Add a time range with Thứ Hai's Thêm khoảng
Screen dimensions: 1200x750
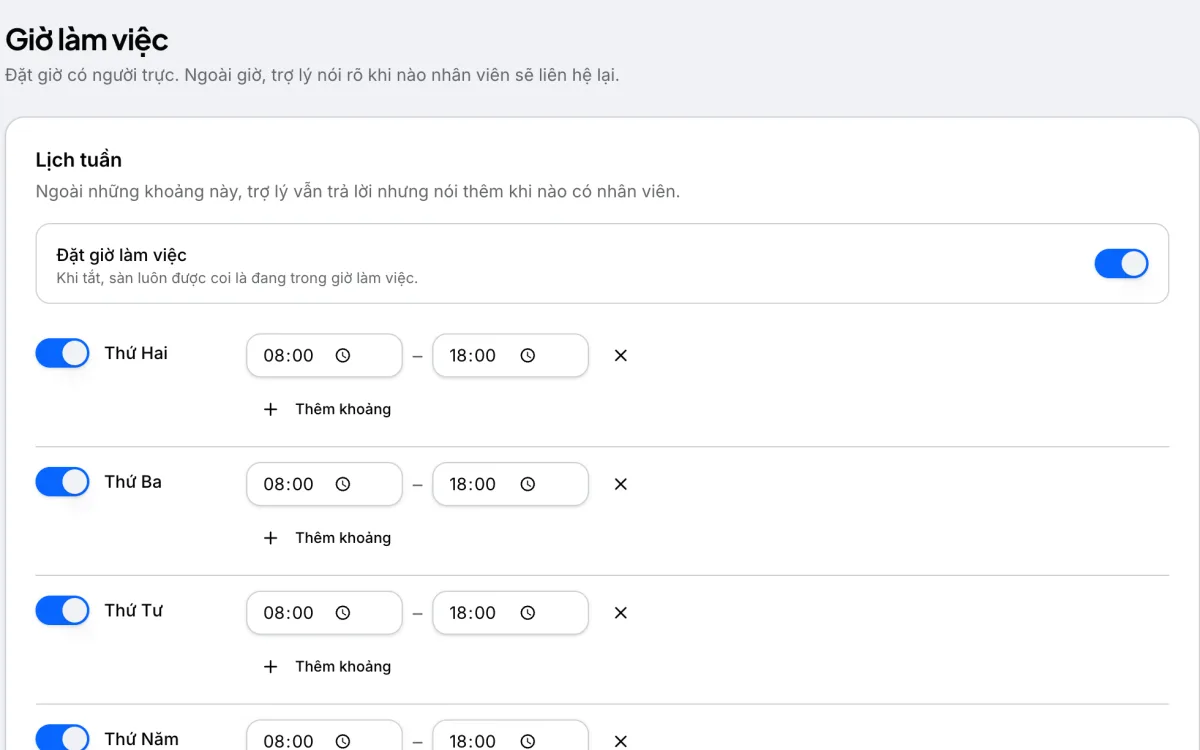point(327,409)
